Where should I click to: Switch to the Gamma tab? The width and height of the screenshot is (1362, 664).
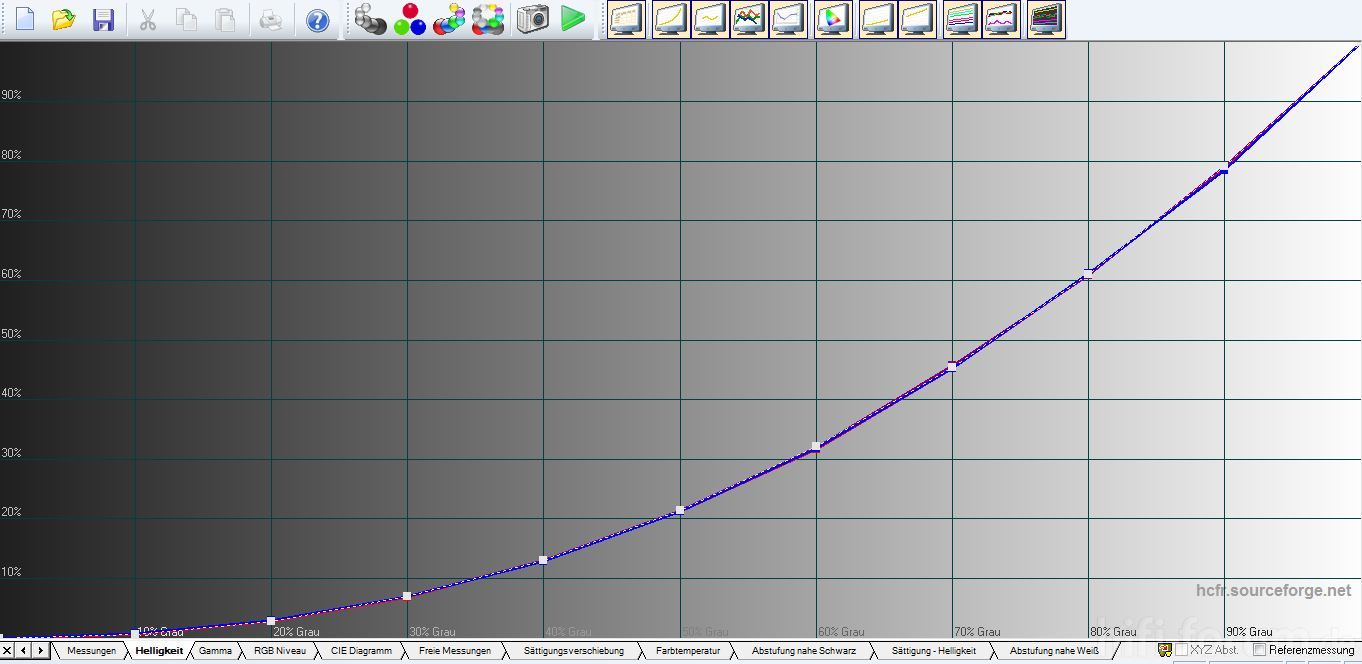pyautogui.click(x=215, y=651)
